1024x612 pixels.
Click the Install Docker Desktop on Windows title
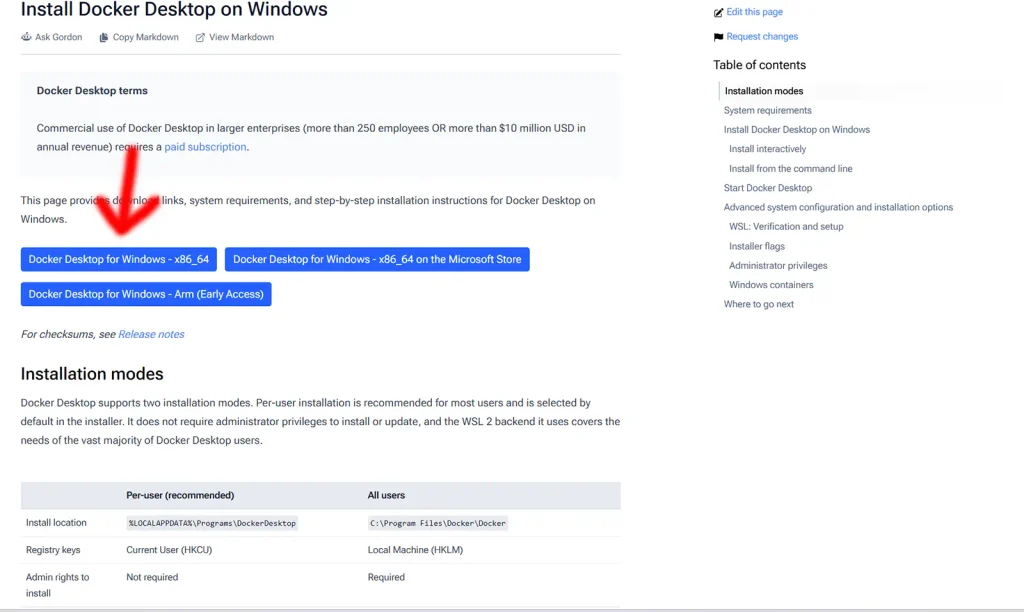click(x=174, y=9)
